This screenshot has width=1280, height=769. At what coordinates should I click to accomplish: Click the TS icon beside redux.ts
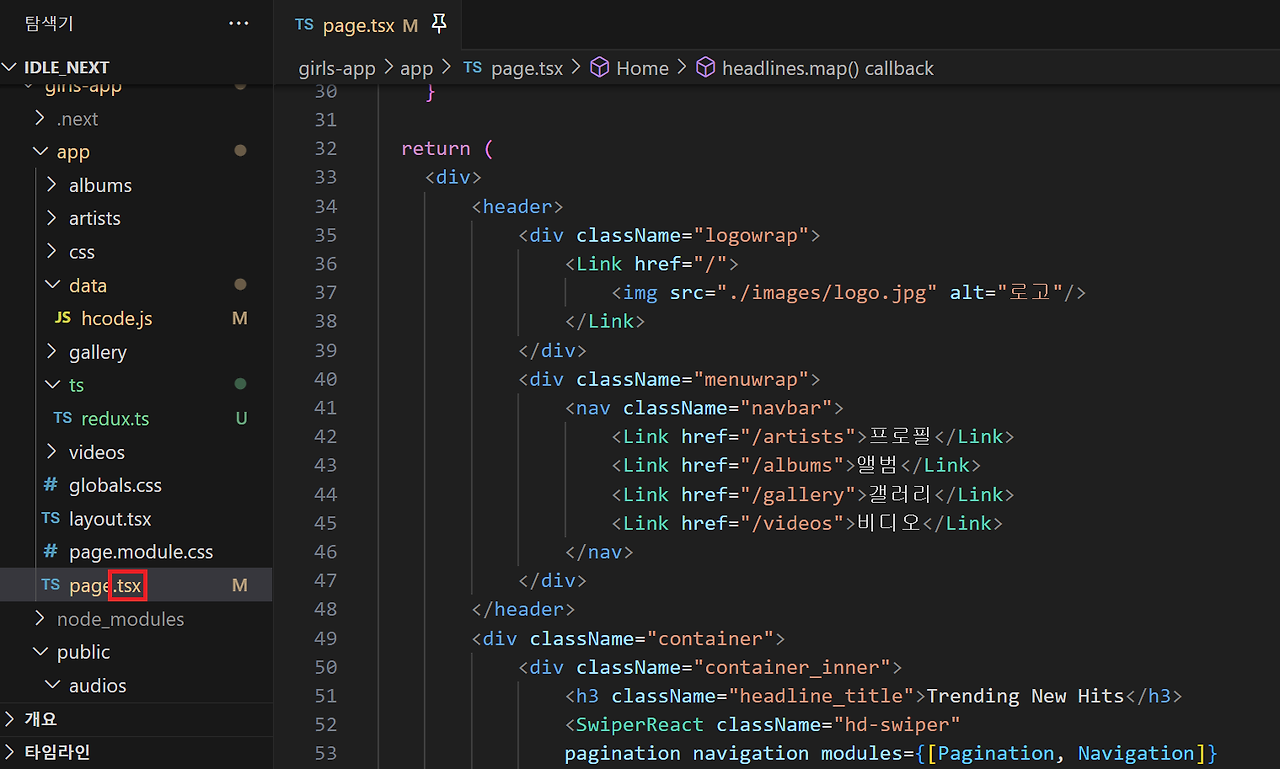(62, 418)
